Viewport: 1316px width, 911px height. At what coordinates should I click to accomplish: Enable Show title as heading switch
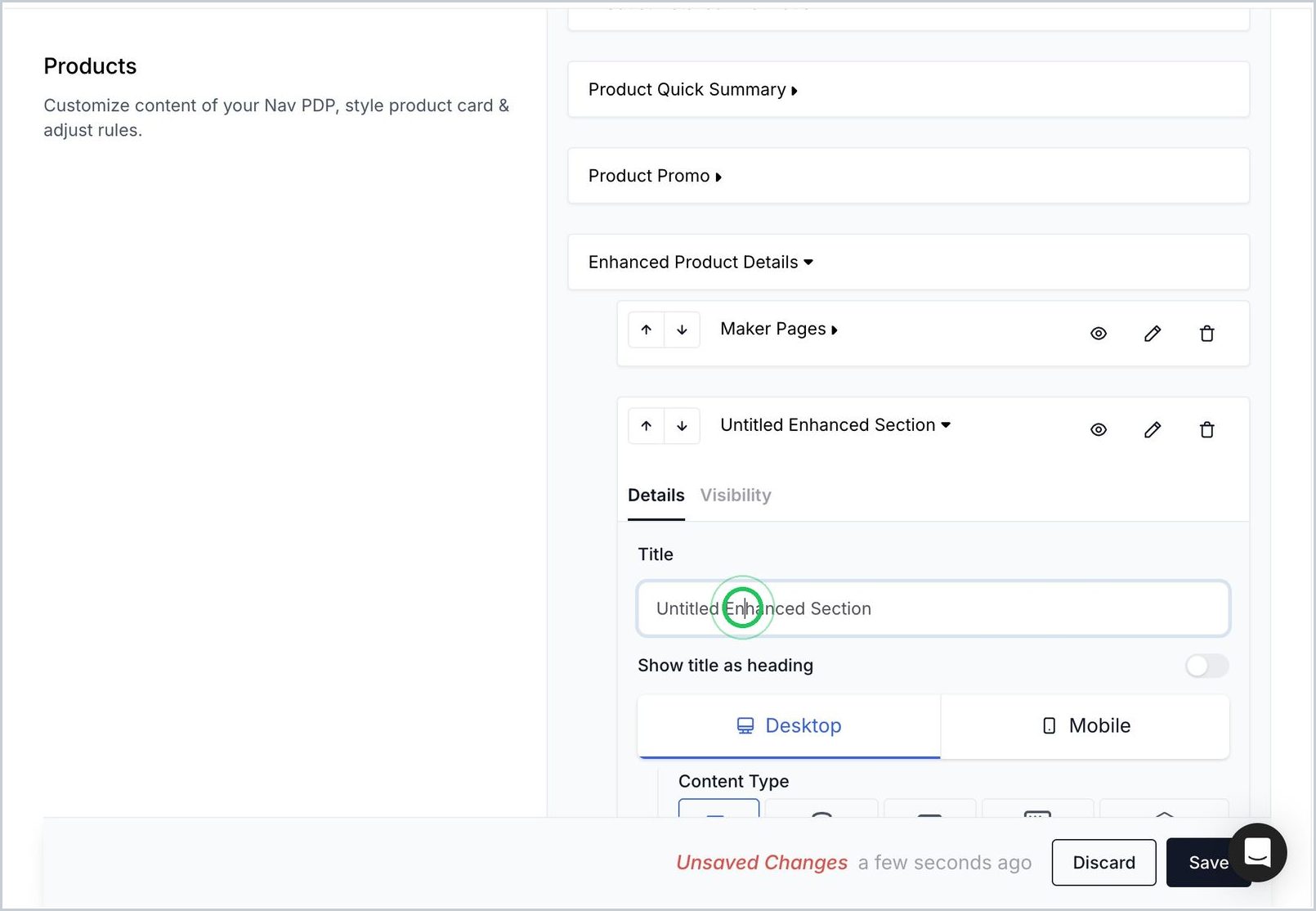coord(1206,666)
